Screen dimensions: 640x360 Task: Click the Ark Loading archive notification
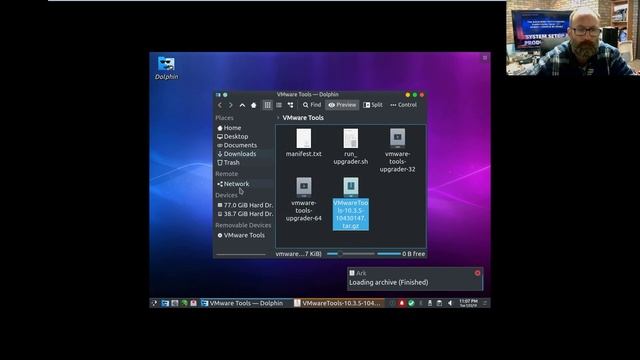pos(415,279)
